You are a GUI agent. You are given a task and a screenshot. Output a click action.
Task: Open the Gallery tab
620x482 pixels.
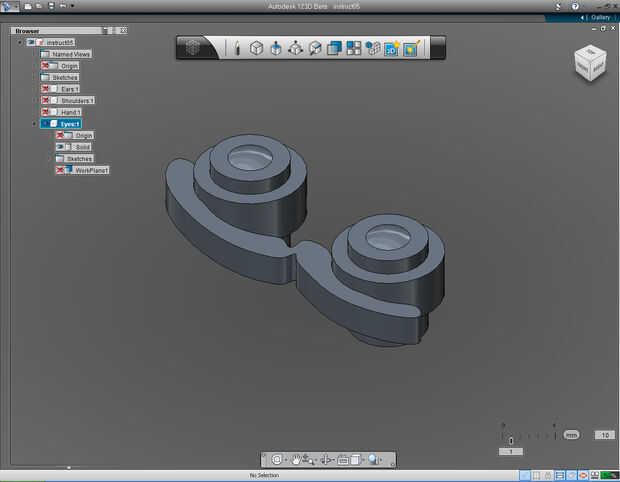(x=599, y=17)
